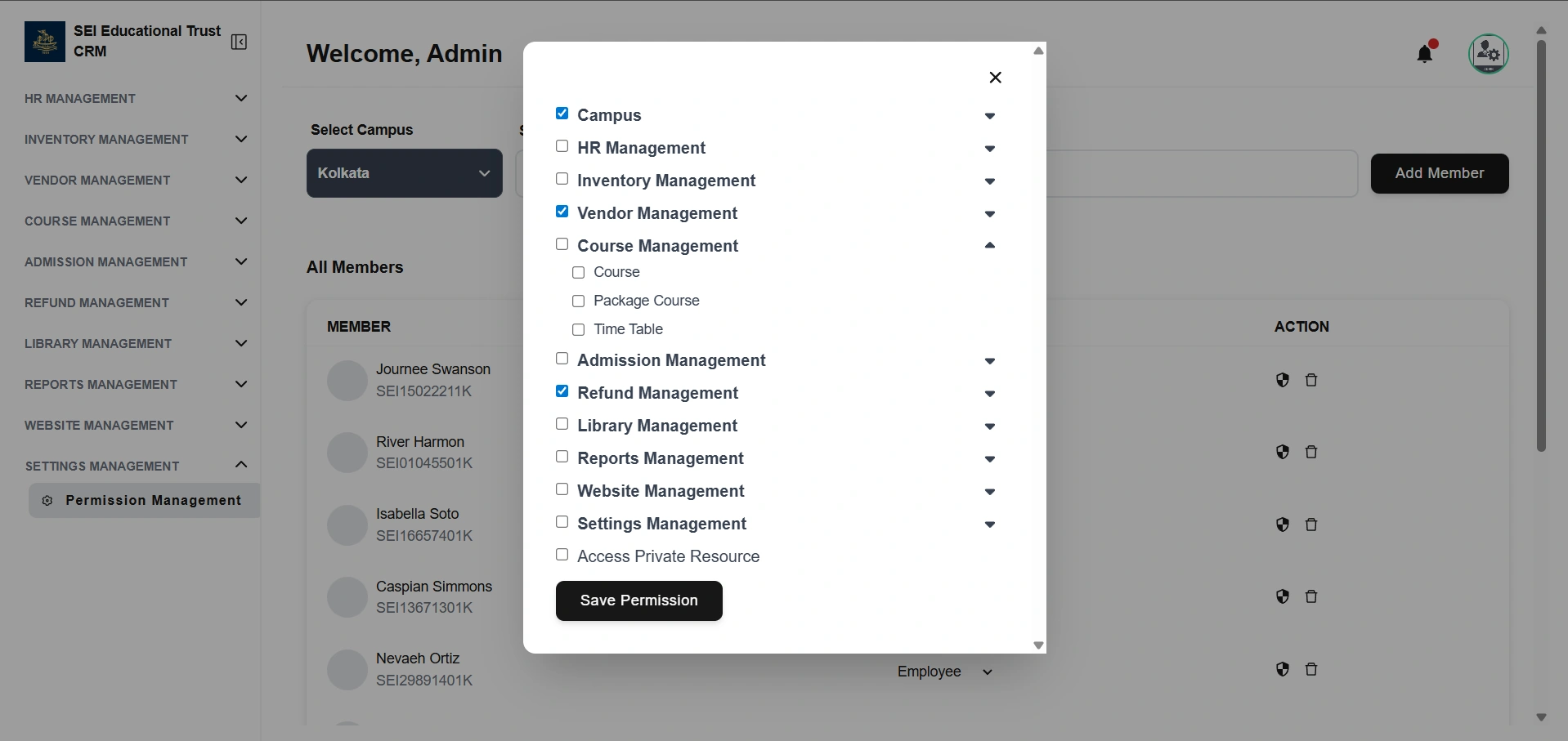This screenshot has height=741, width=1568.
Task: Check the Package Course checkbox
Action: (579, 301)
